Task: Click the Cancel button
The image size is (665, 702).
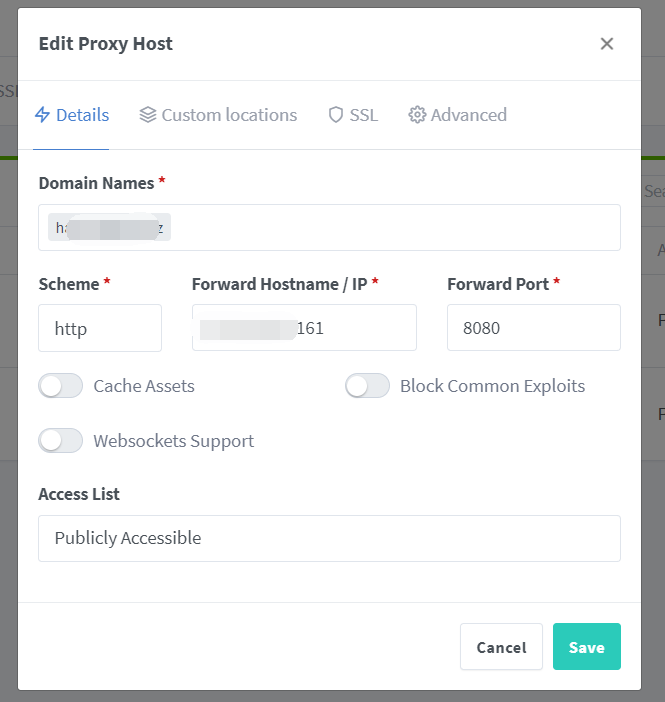Action: coord(501,647)
